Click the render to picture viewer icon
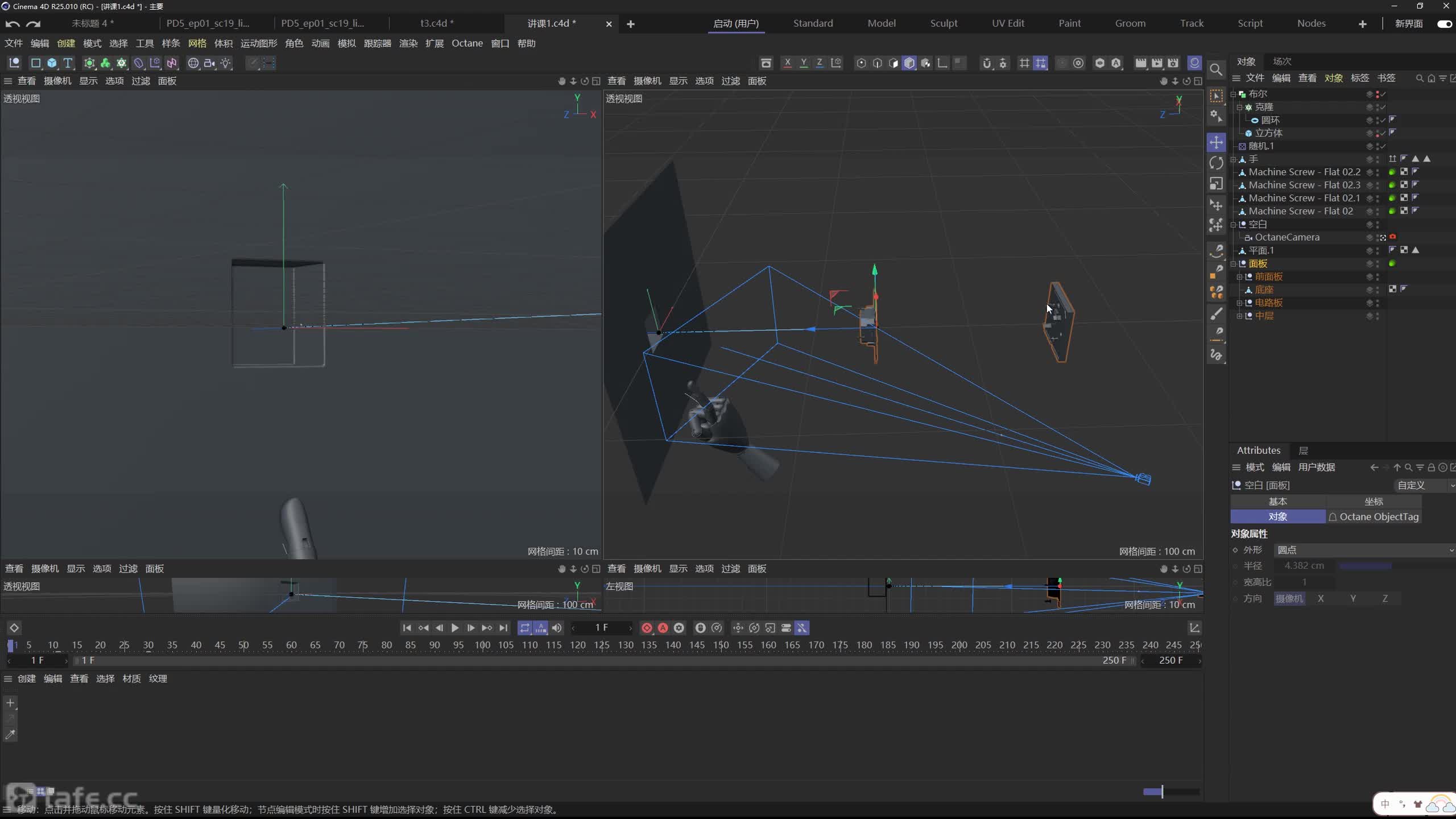The width and height of the screenshot is (1456, 819). coord(1157,63)
